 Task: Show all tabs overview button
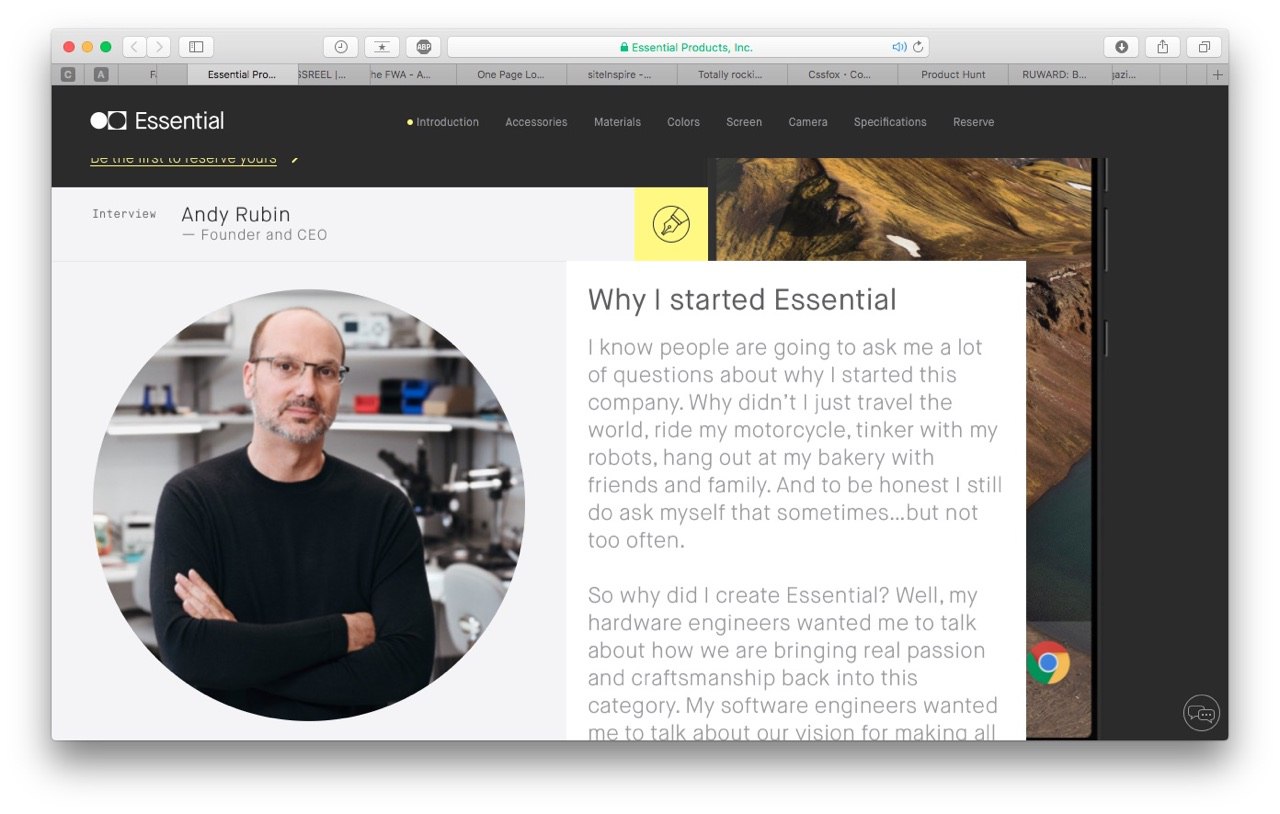click(x=1203, y=47)
